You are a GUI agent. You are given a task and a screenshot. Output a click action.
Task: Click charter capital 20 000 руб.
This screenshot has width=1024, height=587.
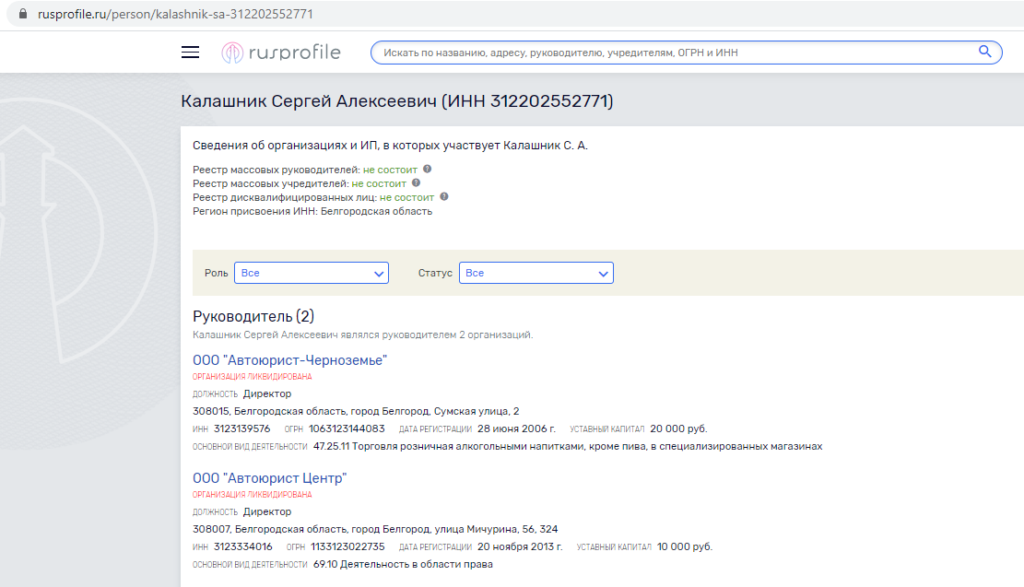tap(679, 429)
